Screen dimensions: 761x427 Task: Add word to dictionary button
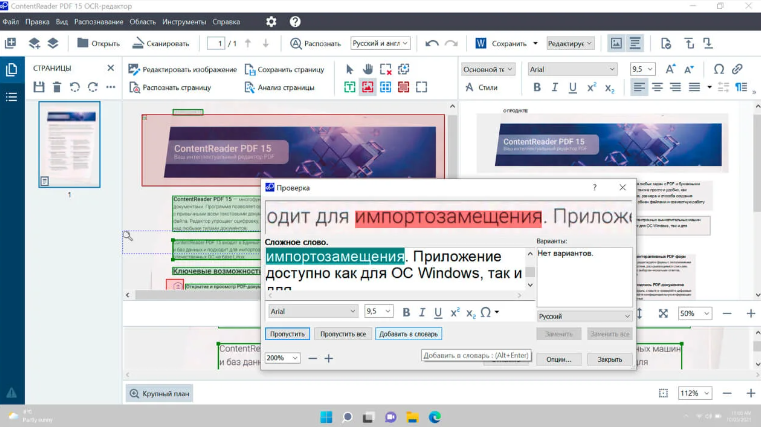(408, 334)
